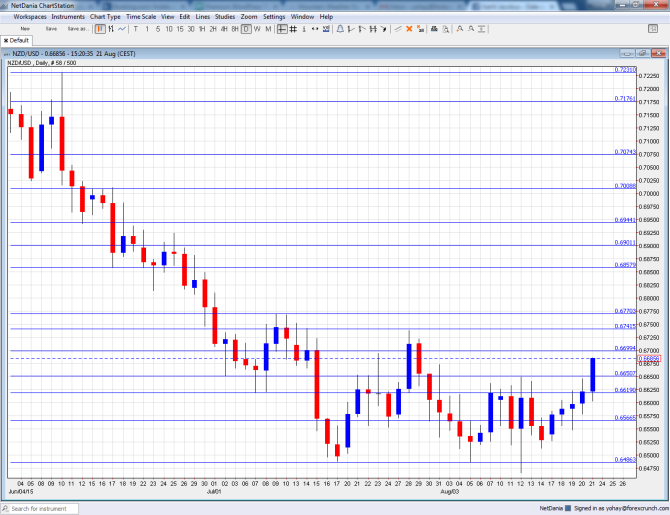This screenshot has width=670, height=515.
Task: Click the Save as... button
Action: pyautogui.click(x=78, y=29)
